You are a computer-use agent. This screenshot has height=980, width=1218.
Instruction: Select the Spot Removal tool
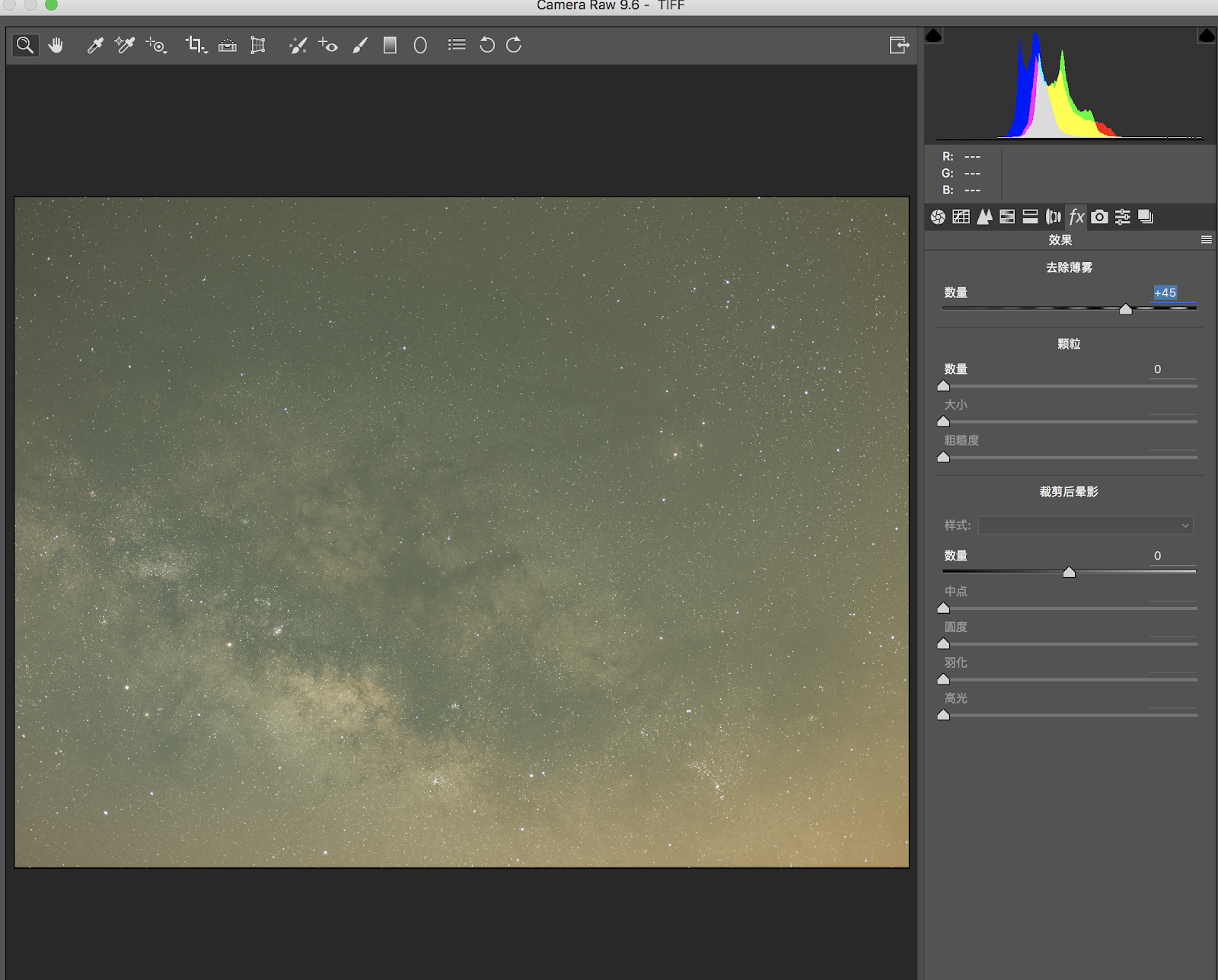coord(298,45)
